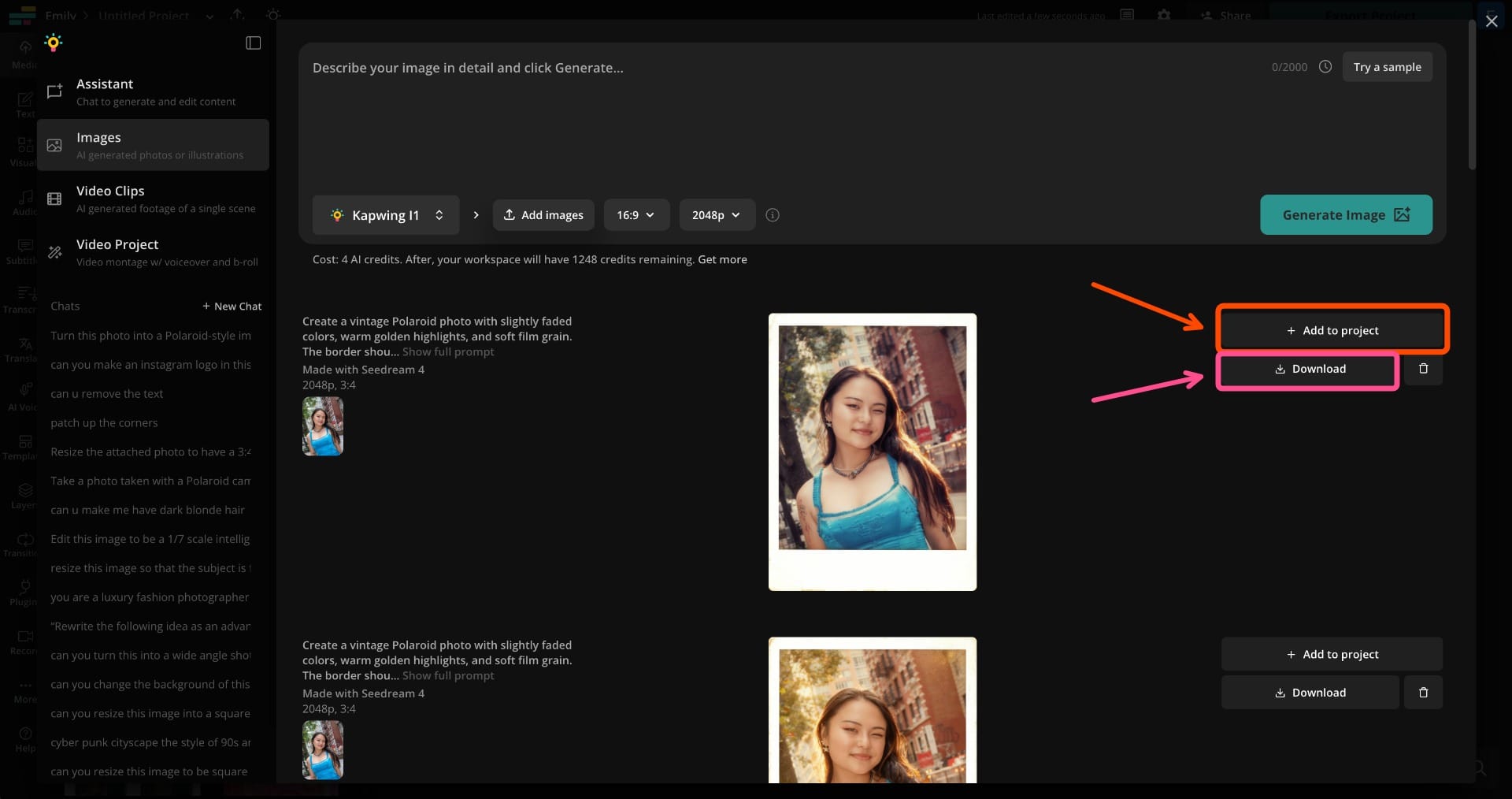Show full prompt for the second result

pyautogui.click(x=448, y=675)
